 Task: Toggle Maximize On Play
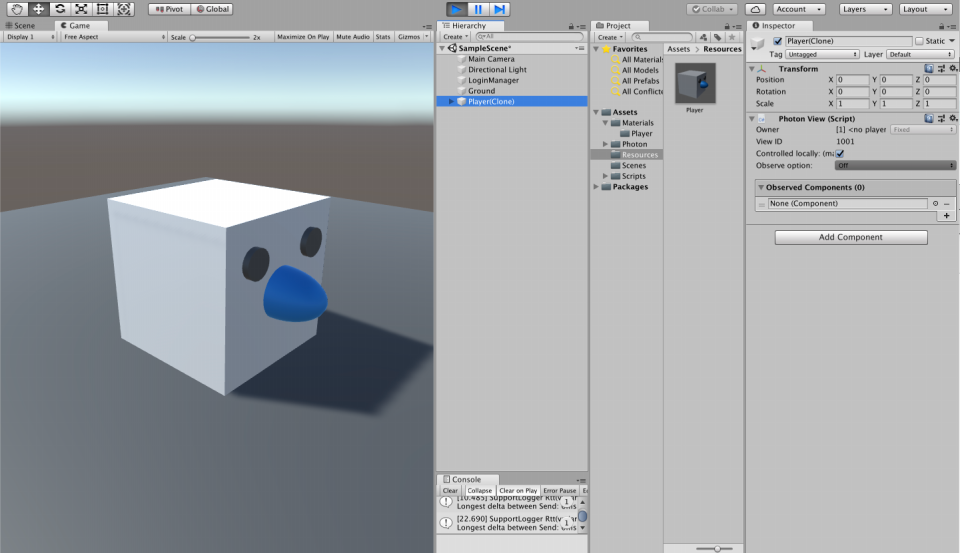[303, 37]
